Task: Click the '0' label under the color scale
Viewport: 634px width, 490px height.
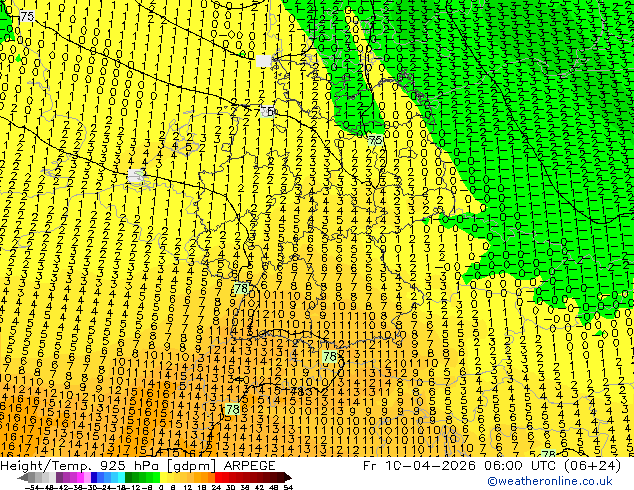Action: pos(161,488)
